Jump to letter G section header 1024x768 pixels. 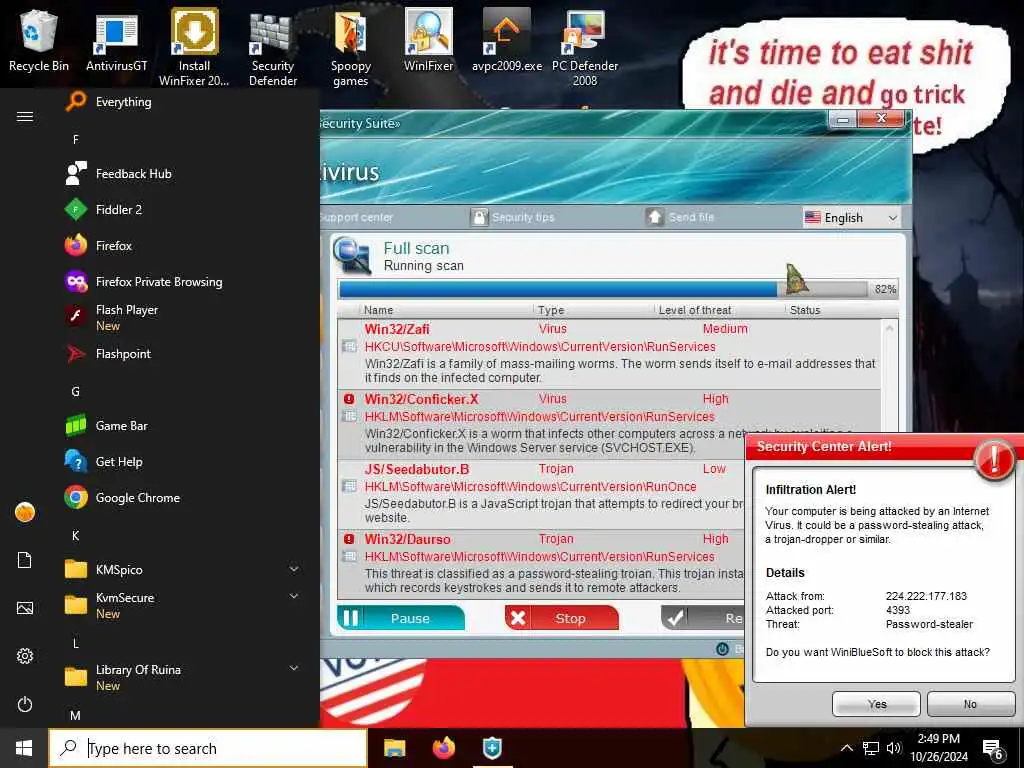(x=76, y=391)
